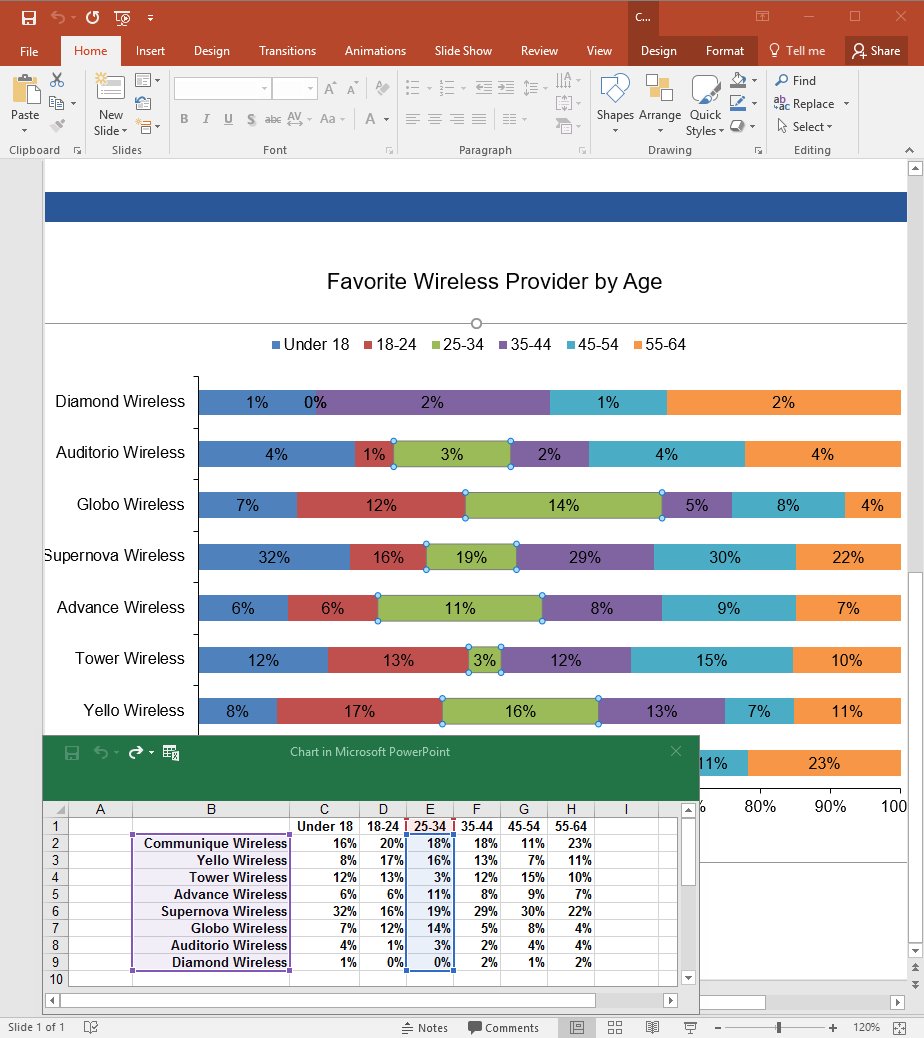Click the Shape Fill paint bucket icon
This screenshot has height=1038, width=924.
739,80
